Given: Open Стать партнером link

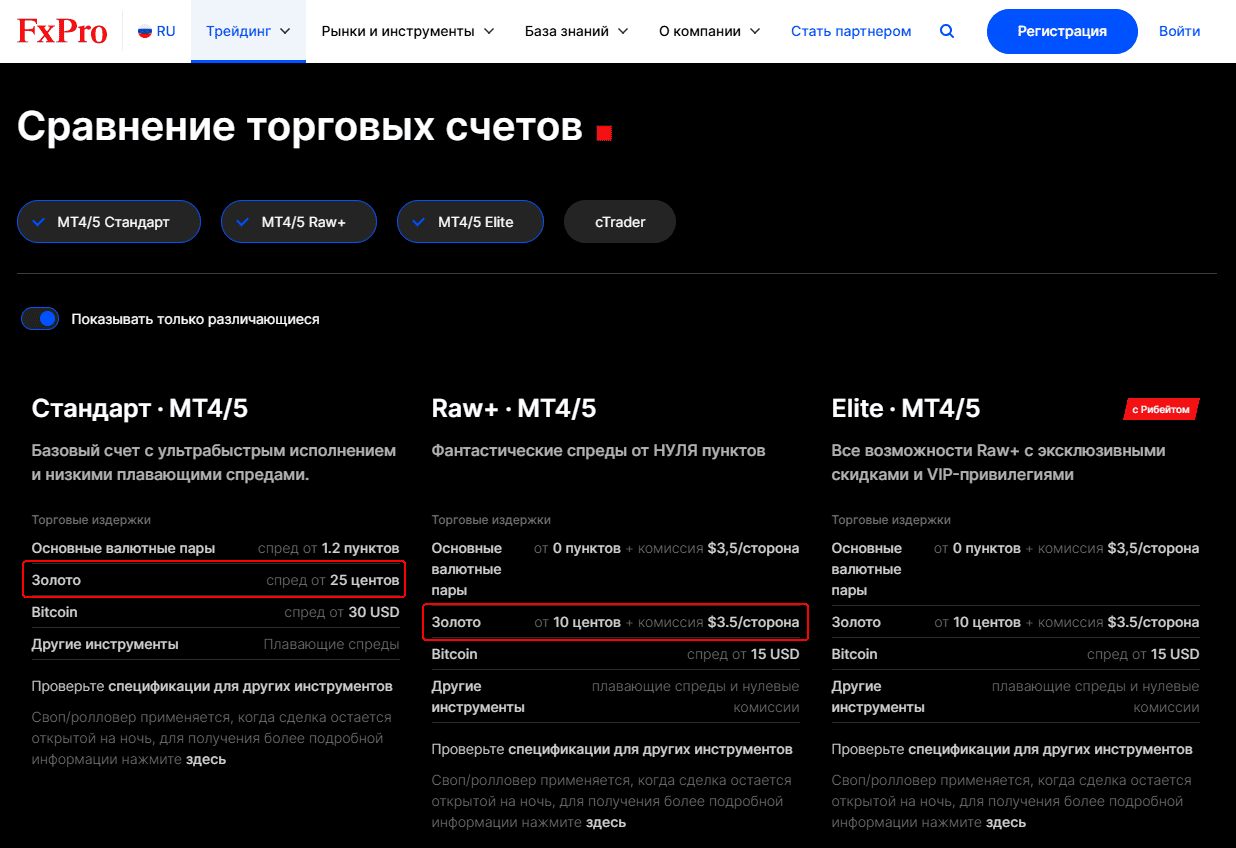Looking at the screenshot, I should coord(851,31).
